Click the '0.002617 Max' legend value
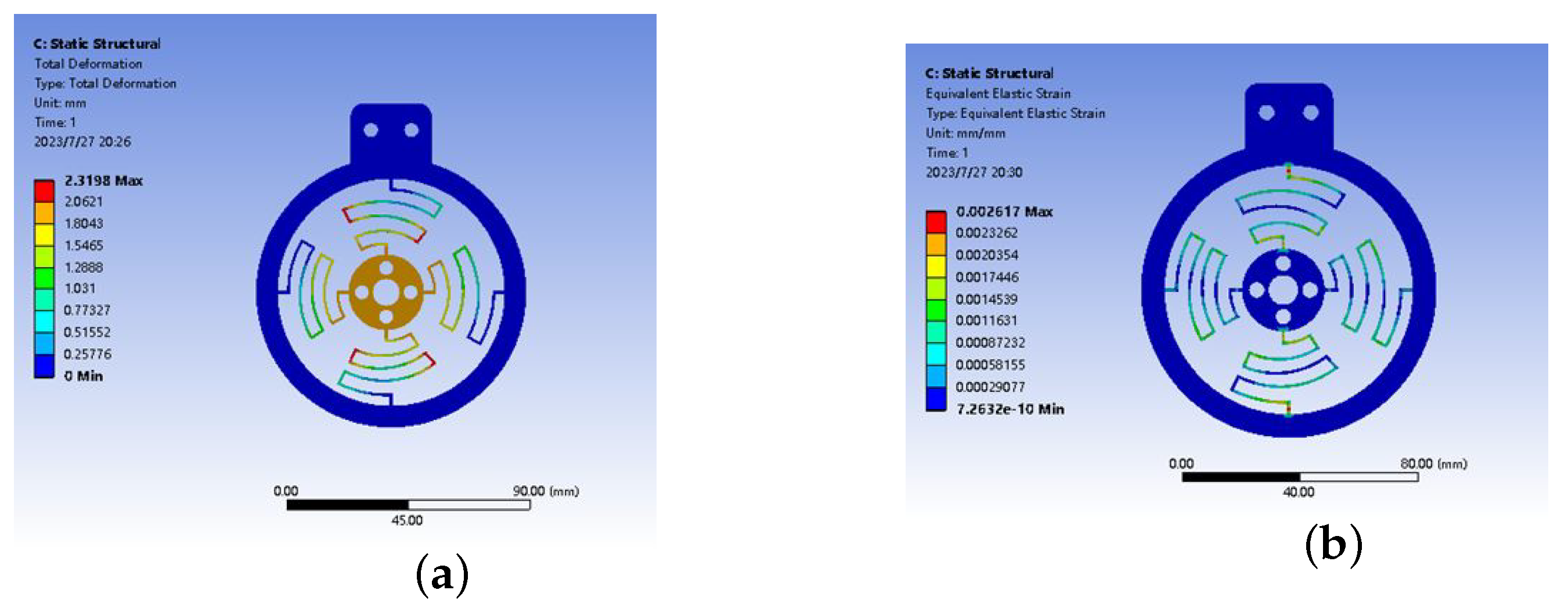Screen dimensions: 1568x608 [x=1004, y=212]
